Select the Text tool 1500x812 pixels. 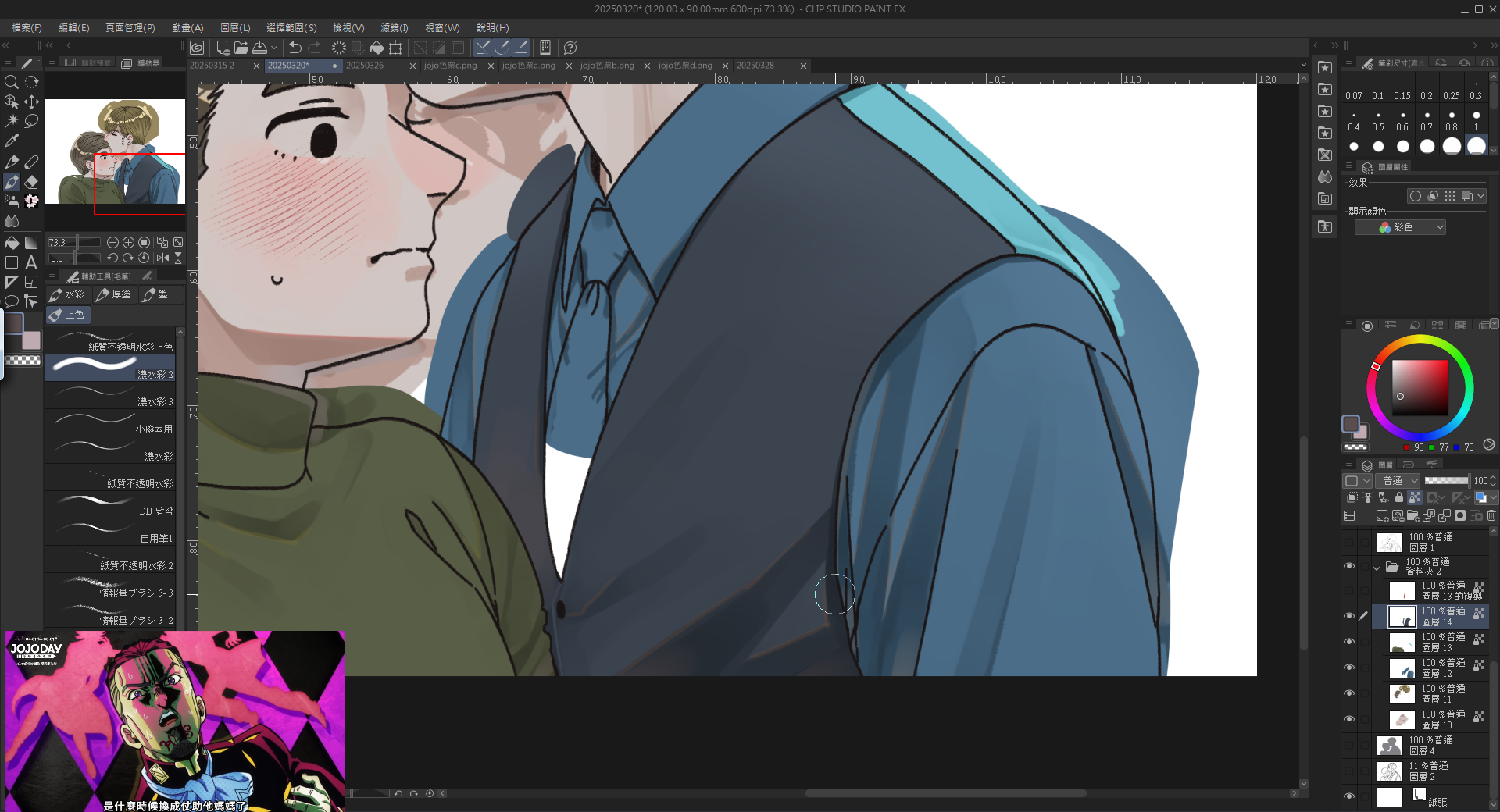coord(31,262)
